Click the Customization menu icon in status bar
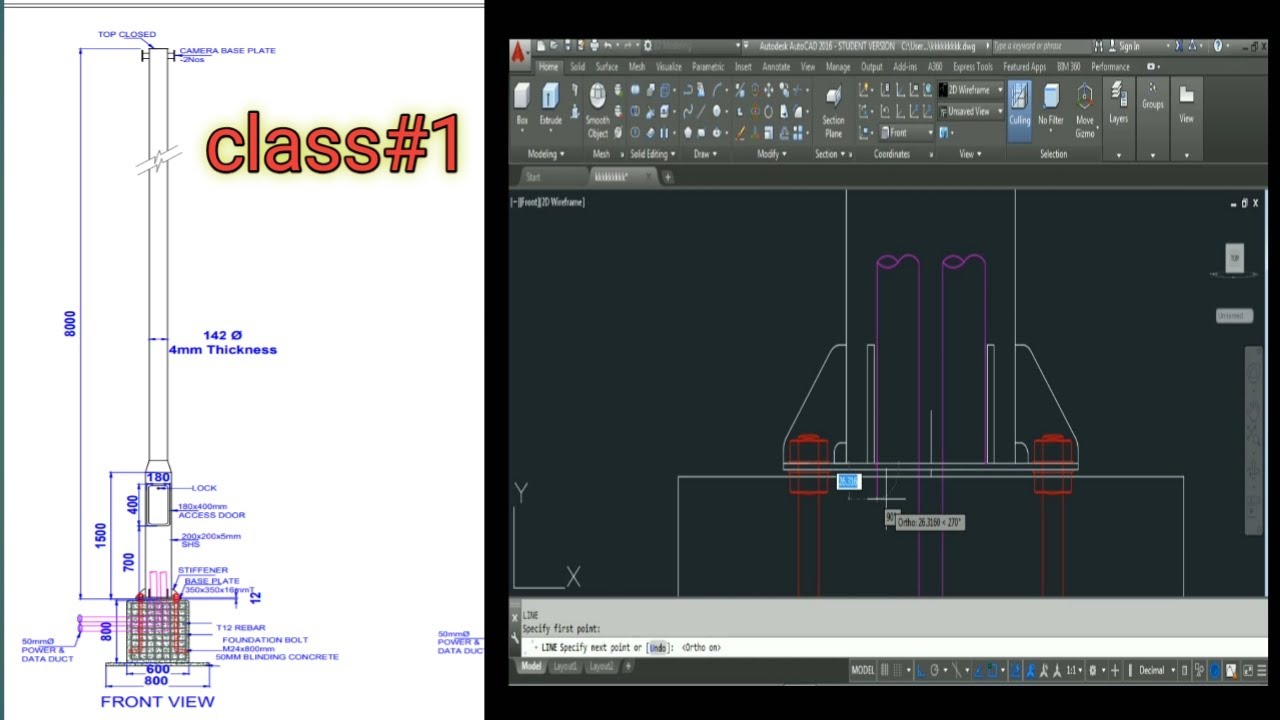1280x720 pixels. [x=1262, y=670]
